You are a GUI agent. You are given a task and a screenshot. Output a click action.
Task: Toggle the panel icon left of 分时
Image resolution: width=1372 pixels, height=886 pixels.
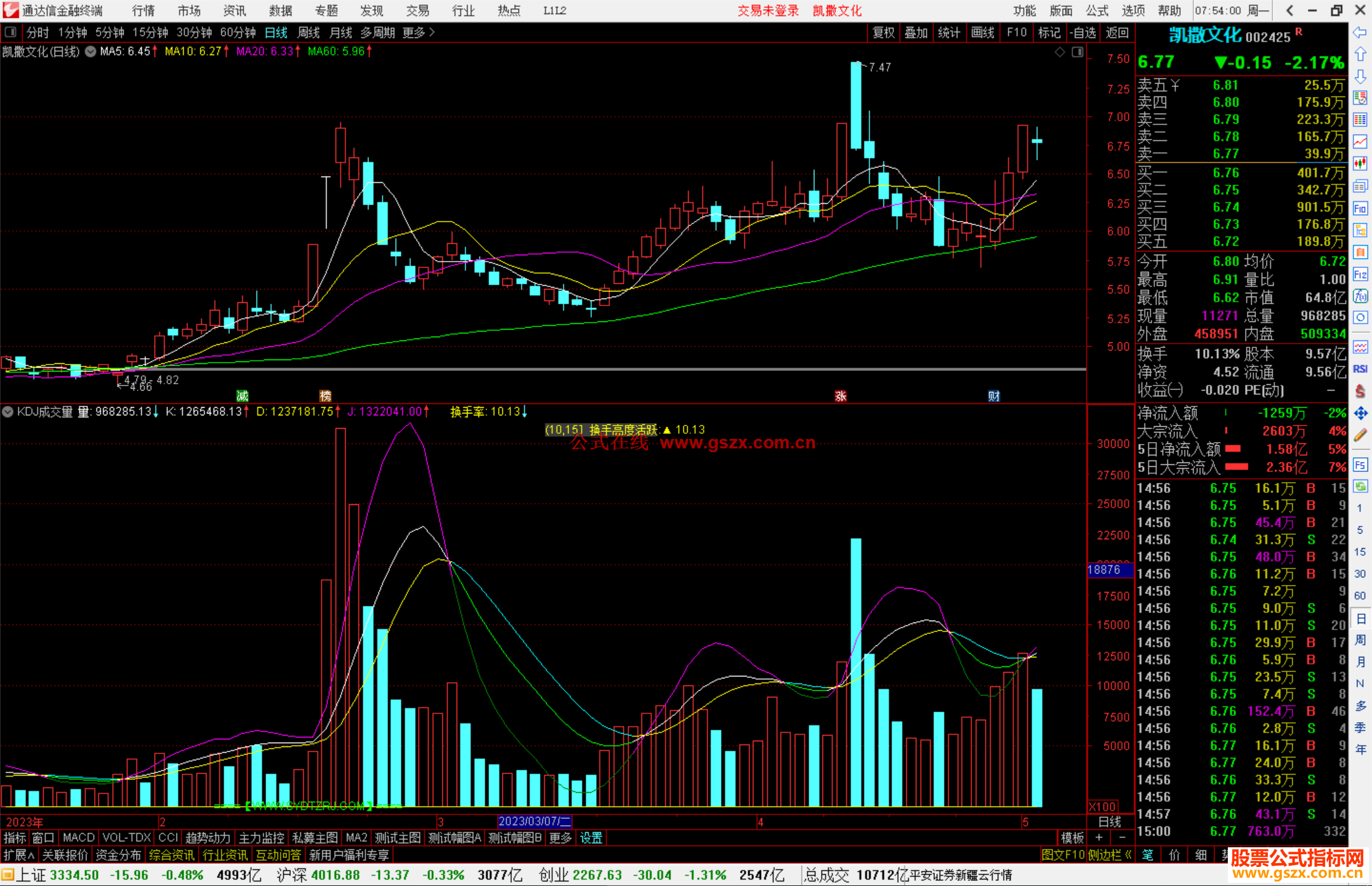coord(11,32)
